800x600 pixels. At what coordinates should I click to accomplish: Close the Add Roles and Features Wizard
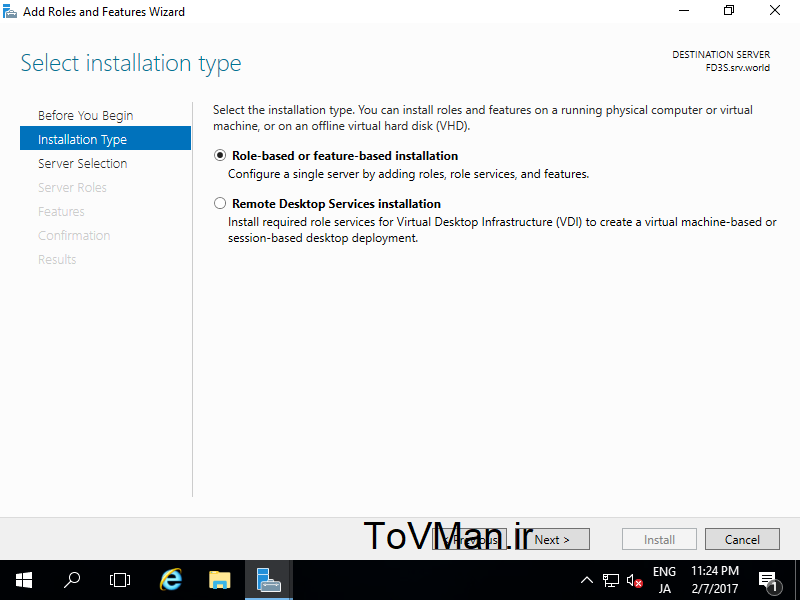(775, 11)
